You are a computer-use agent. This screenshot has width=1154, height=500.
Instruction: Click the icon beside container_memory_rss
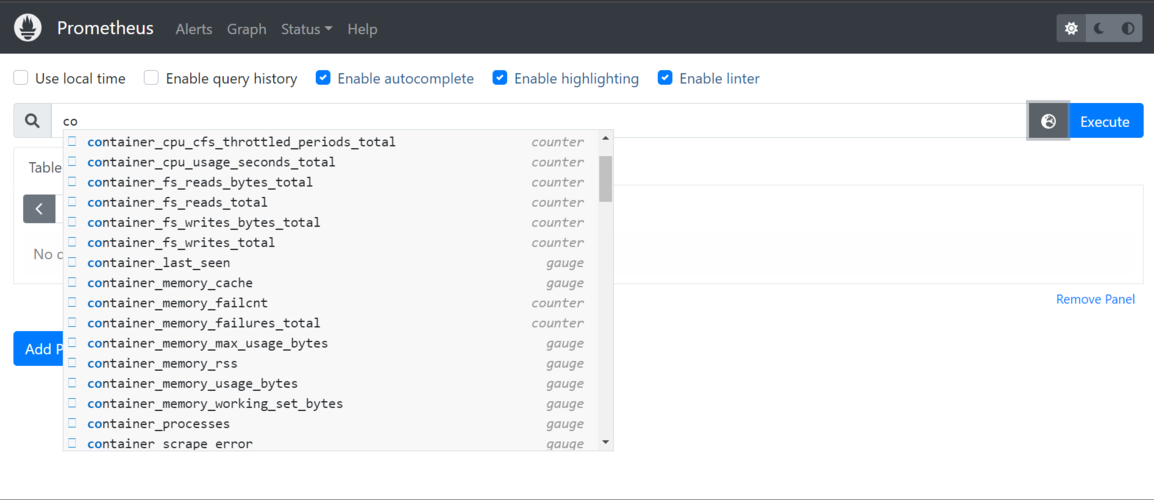pyautogui.click(x=72, y=363)
